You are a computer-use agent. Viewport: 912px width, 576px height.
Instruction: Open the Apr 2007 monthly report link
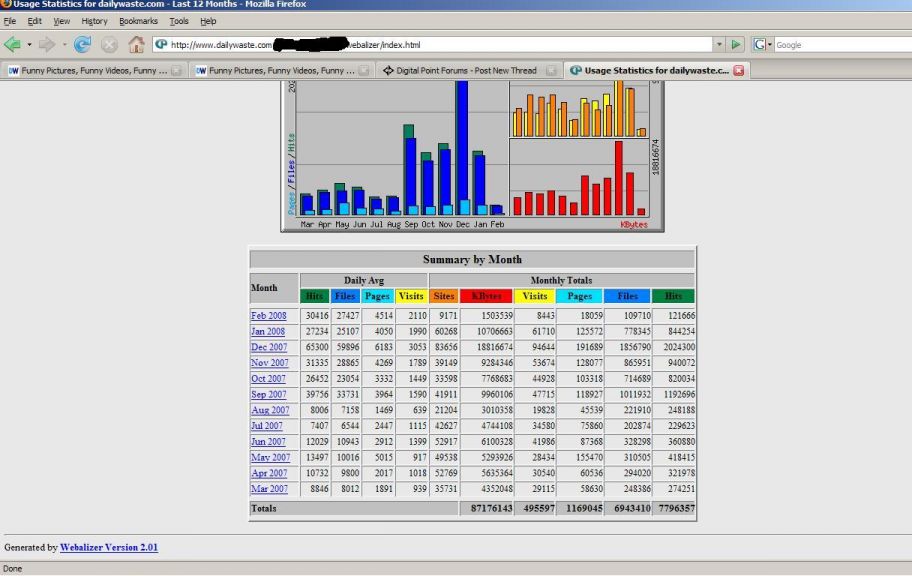point(269,473)
